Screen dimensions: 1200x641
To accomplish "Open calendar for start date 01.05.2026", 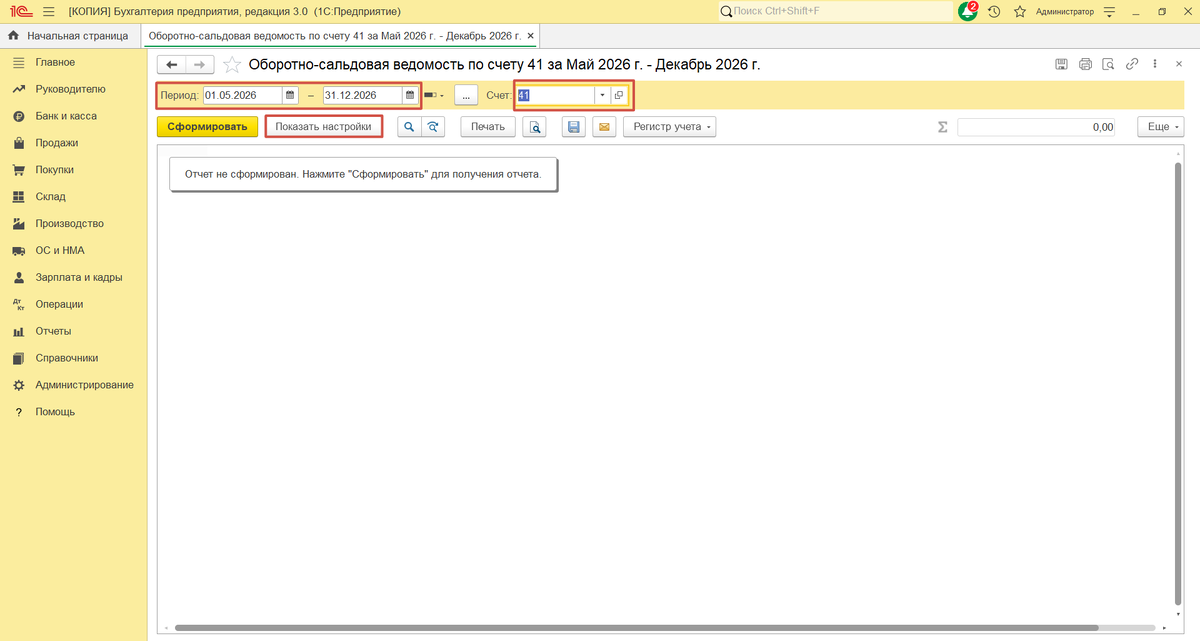I will [x=291, y=96].
